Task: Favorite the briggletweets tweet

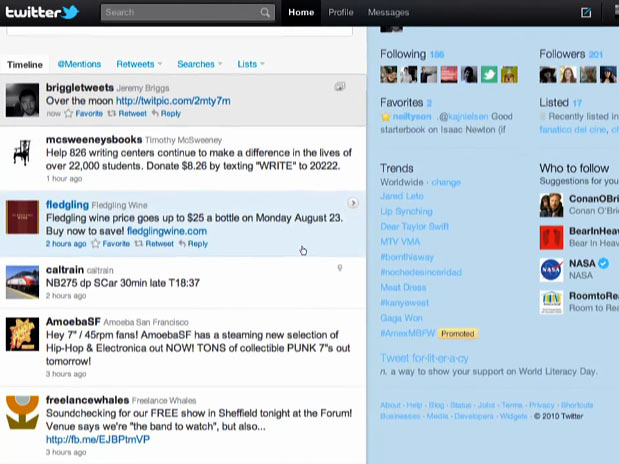Action: coord(88,114)
